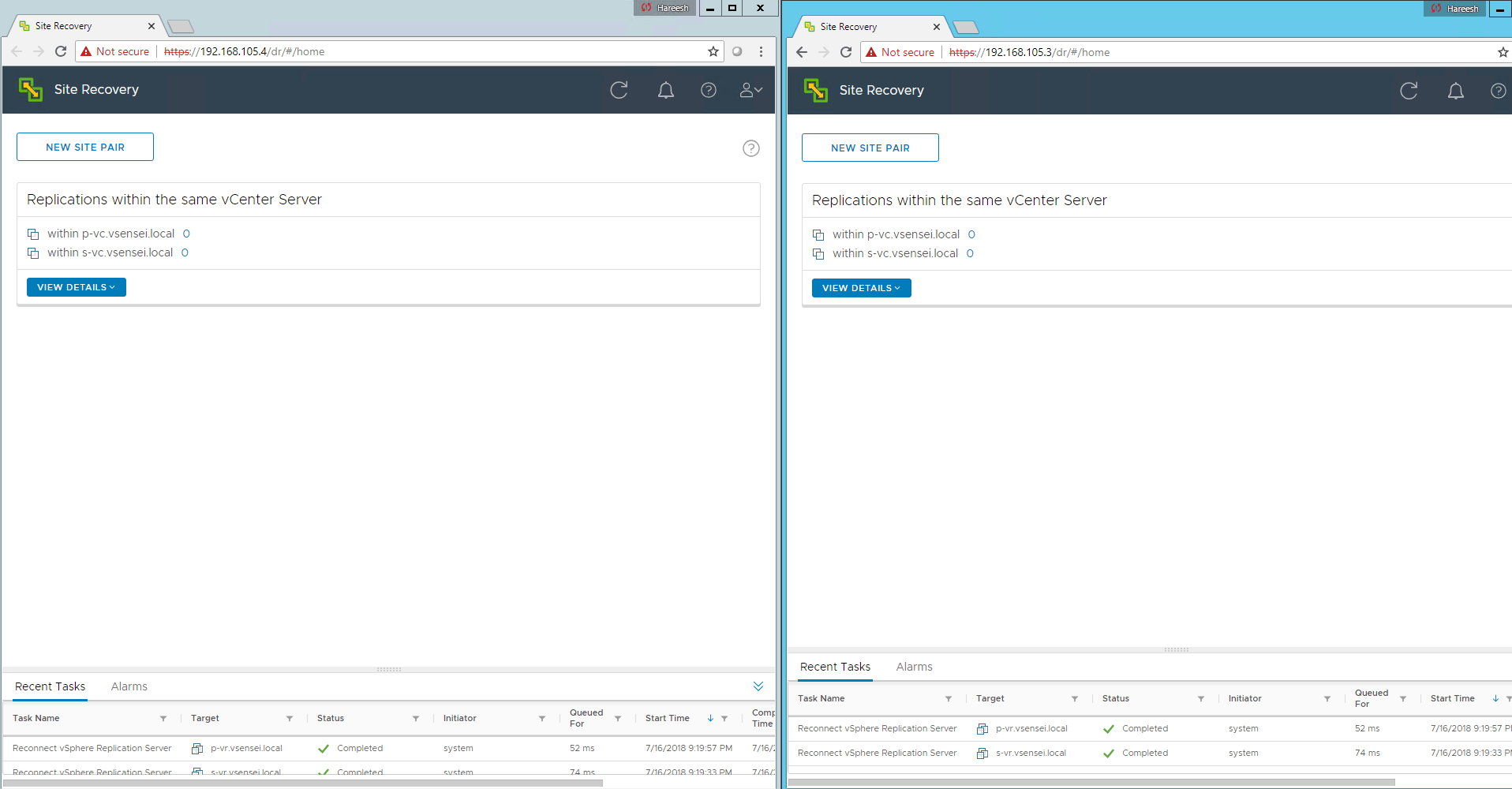Switch to Alarms tab in right window
This screenshot has width=1512, height=789.
click(x=915, y=667)
